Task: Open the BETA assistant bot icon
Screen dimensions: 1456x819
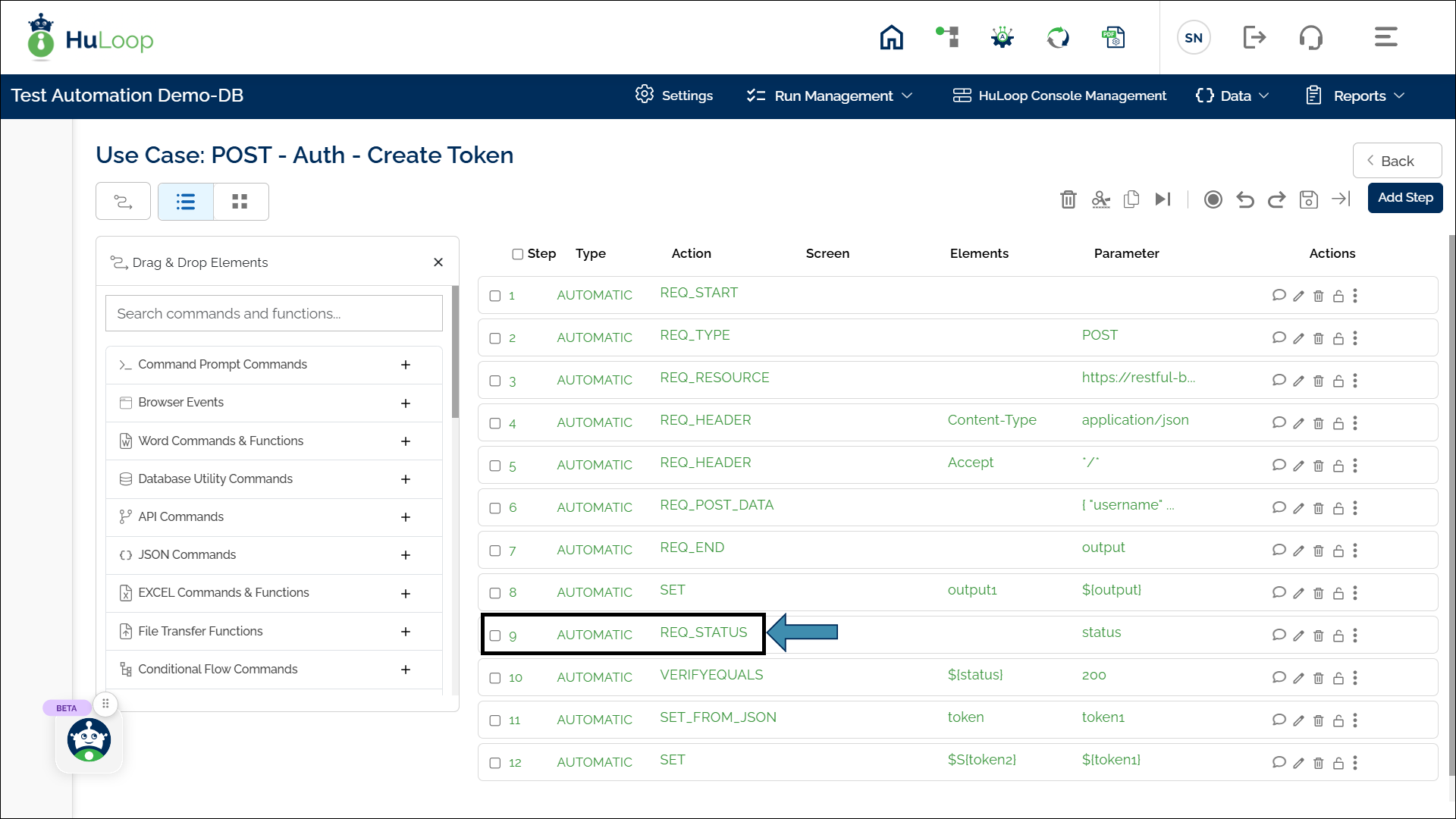Action: 89,740
